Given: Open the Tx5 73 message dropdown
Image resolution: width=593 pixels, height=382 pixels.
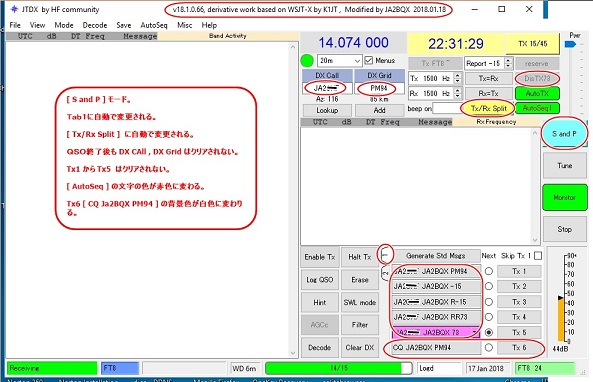Looking at the screenshot, I should click(475, 332).
